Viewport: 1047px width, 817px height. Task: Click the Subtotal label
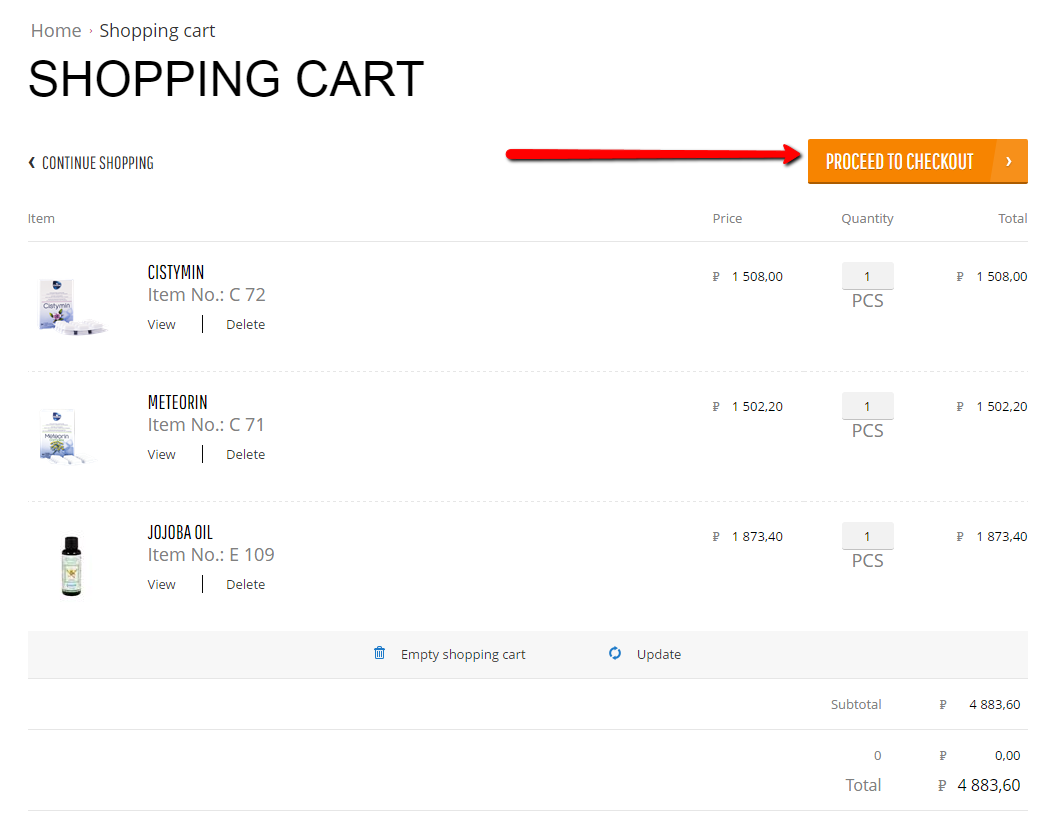(x=856, y=705)
